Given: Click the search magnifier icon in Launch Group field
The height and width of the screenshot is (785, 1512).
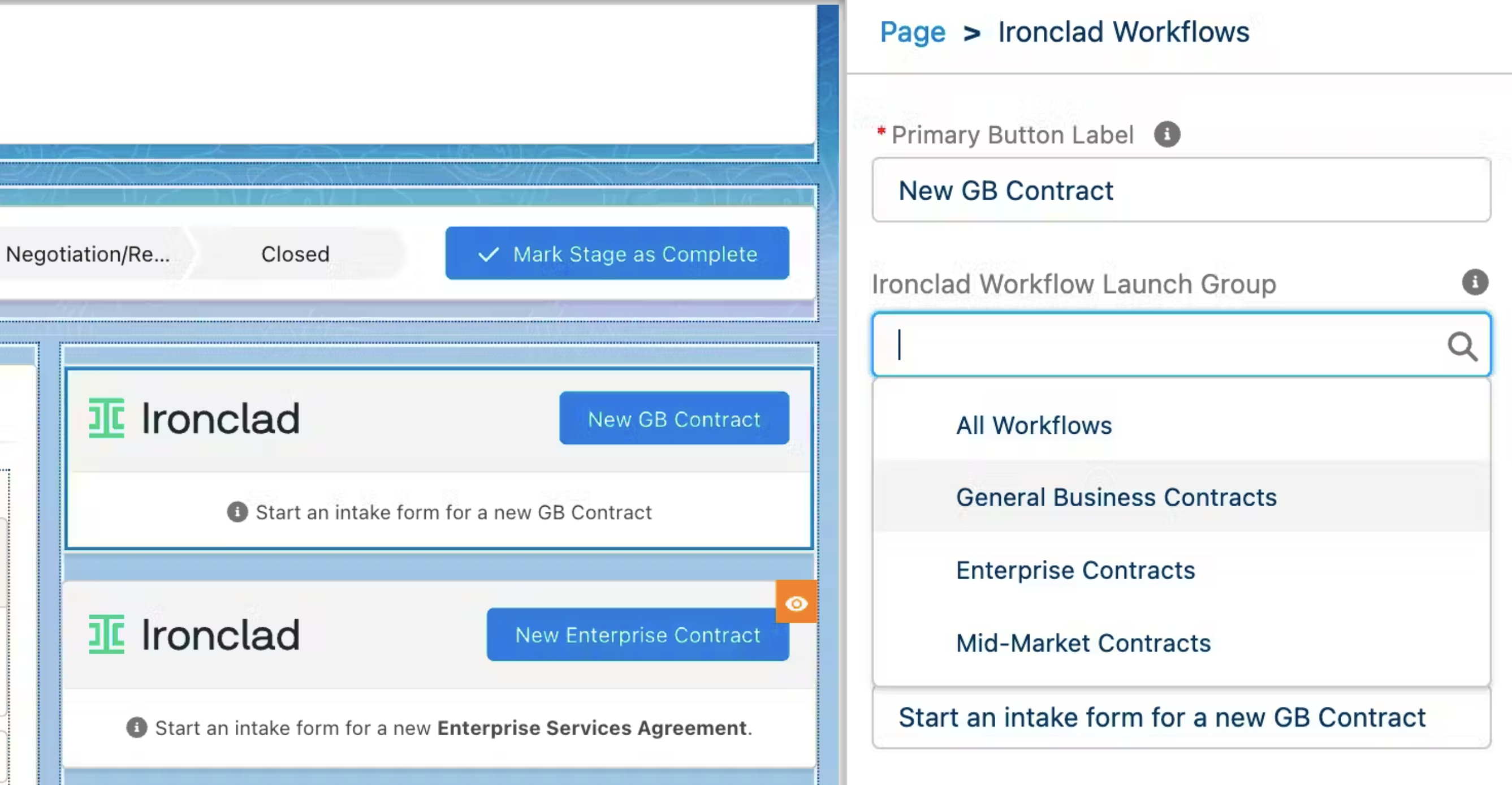Looking at the screenshot, I should coord(1462,346).
